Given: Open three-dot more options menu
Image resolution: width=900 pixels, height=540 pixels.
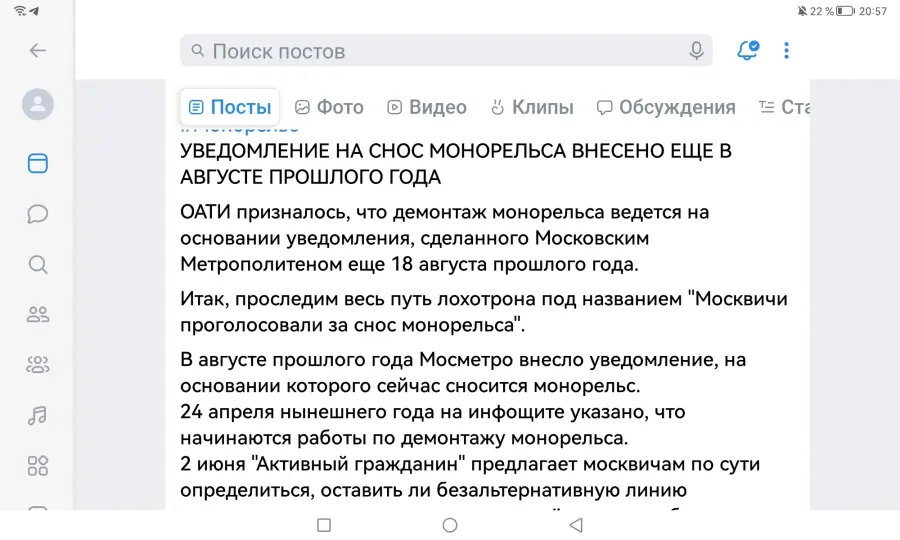Looking at the screenshot, I should [x=786, y=50].
